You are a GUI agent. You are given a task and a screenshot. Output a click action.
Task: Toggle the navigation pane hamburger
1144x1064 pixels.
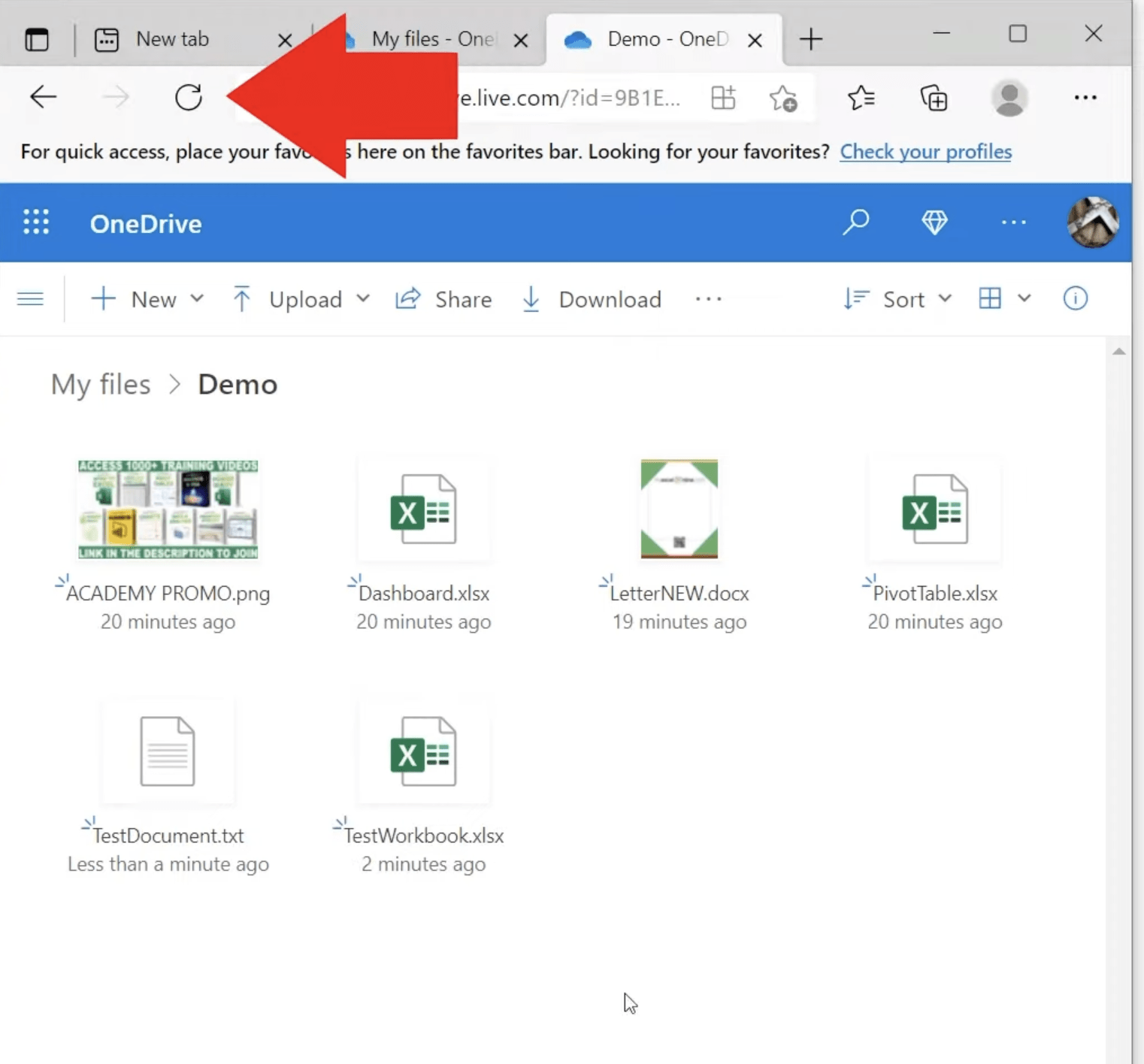click(x=30, y=299)
